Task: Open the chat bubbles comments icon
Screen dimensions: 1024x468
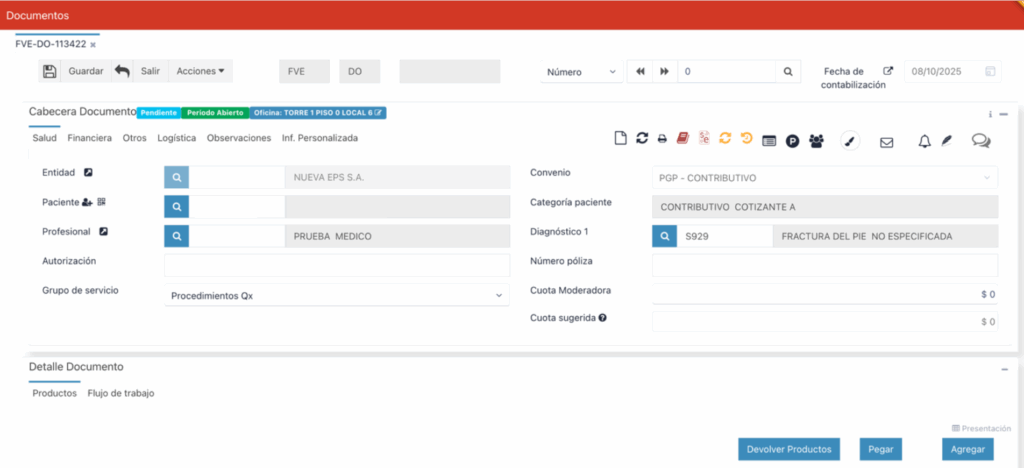Action: (981, 141)
